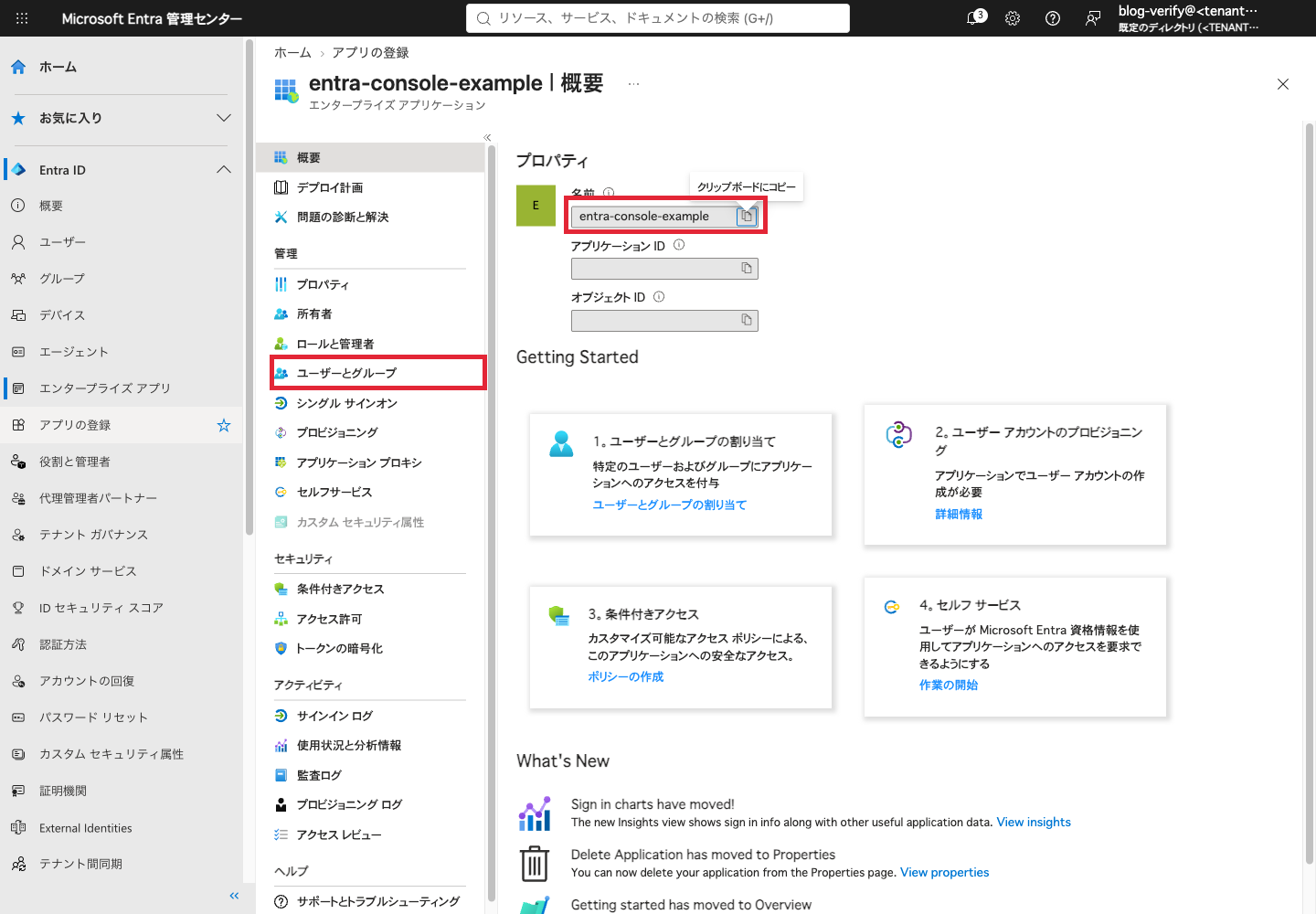The width and height of the screenshot is (1316, 914).
Task: Collapse the resource menu with double chevron
Action: tap(487, 137)
